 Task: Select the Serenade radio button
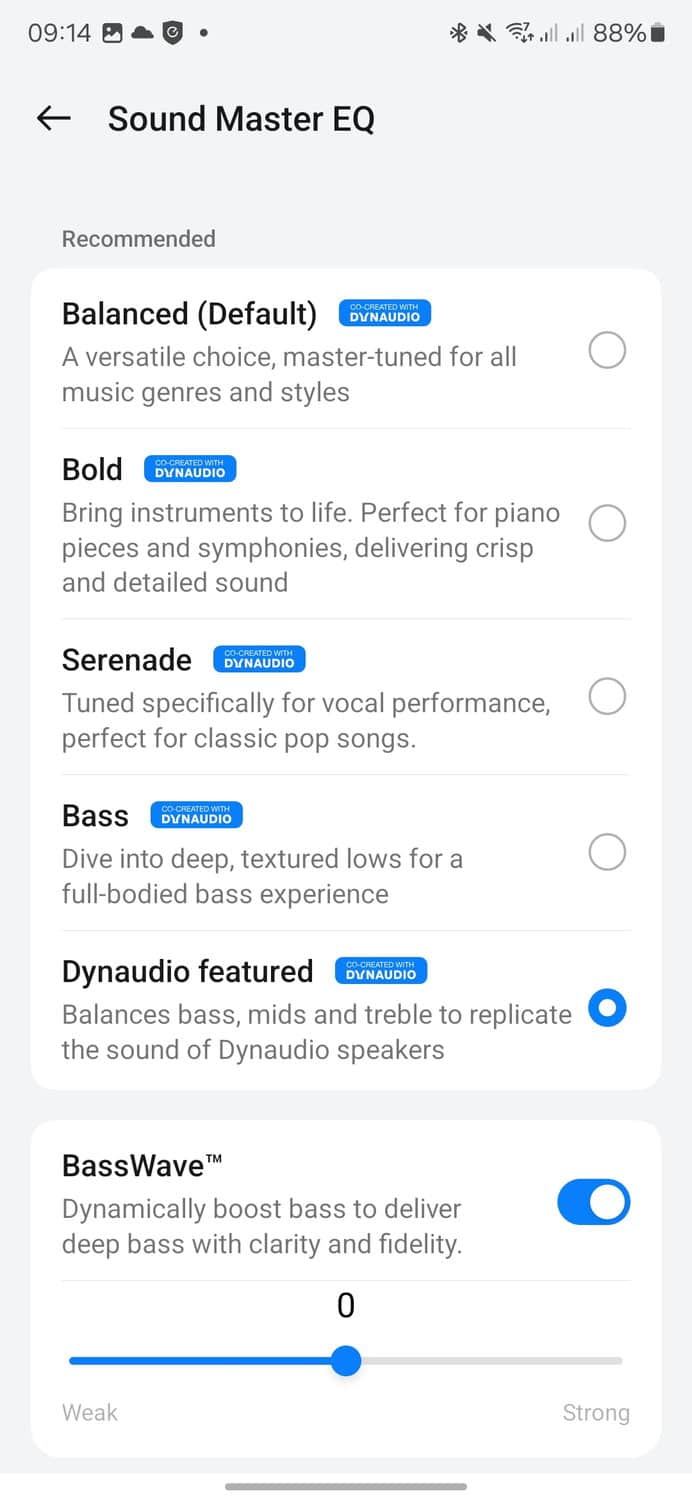pyautogui.click(x=607, y=696)
